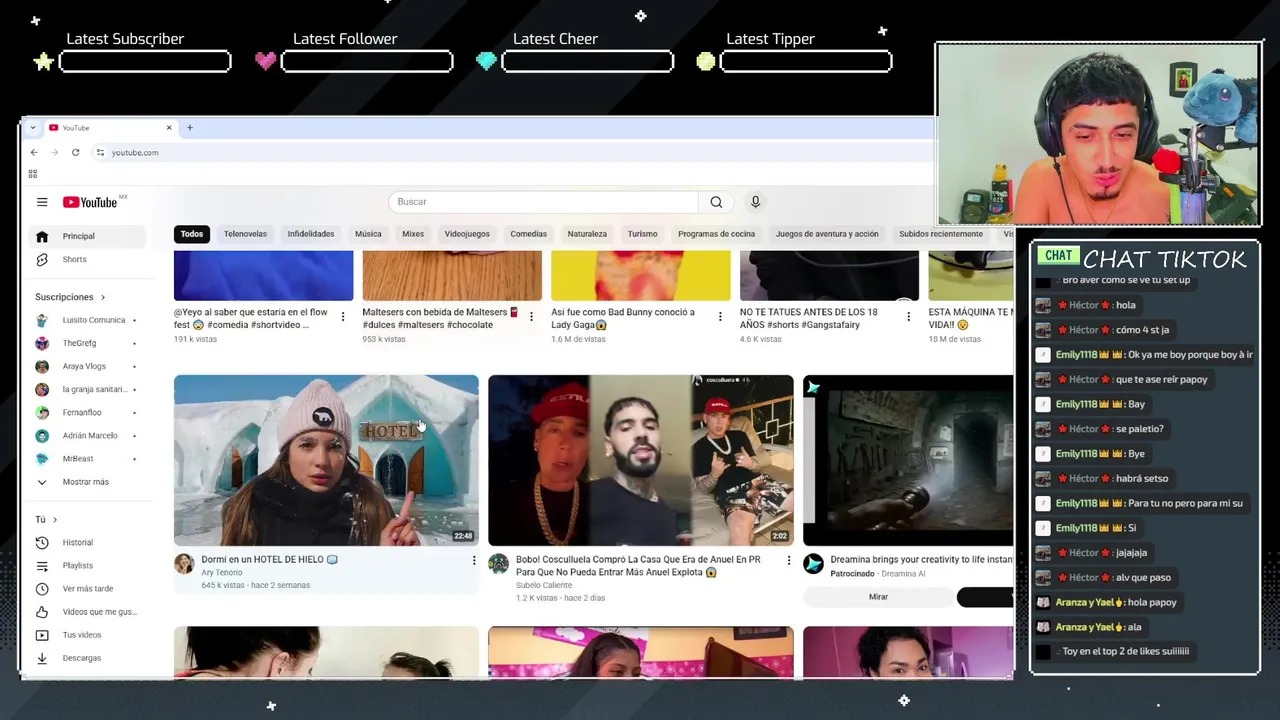Expand the Suscripciones section arrow
This screenshot has width=1280, height=720.
point(102,297)
